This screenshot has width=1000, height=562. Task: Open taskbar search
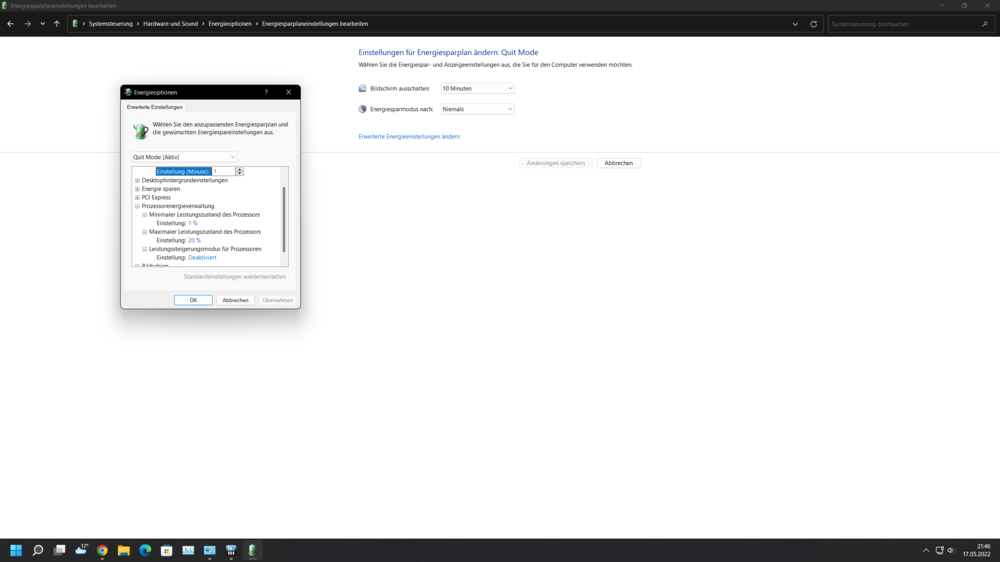point(38,550)
